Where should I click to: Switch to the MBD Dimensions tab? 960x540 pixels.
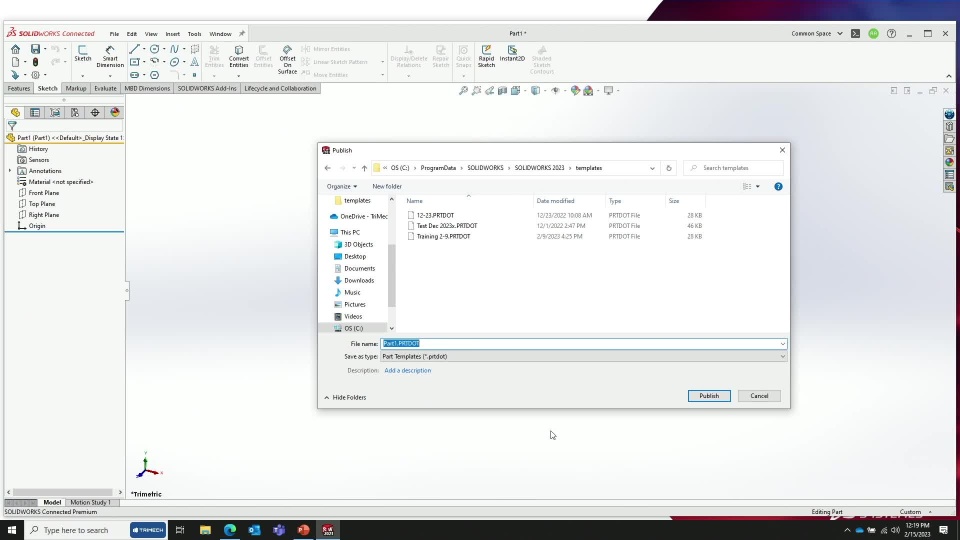[x=147, y=88]
